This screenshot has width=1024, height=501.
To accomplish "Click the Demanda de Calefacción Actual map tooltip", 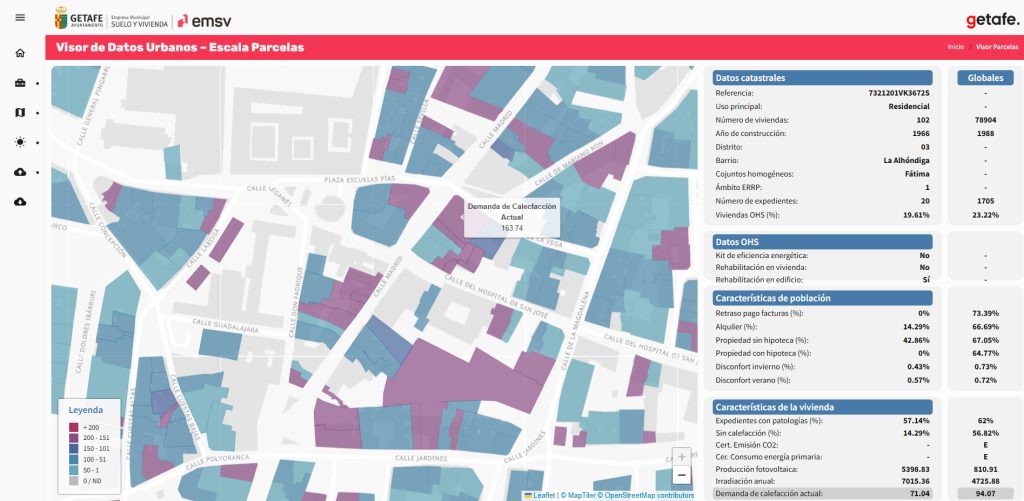I will [511, 215].
